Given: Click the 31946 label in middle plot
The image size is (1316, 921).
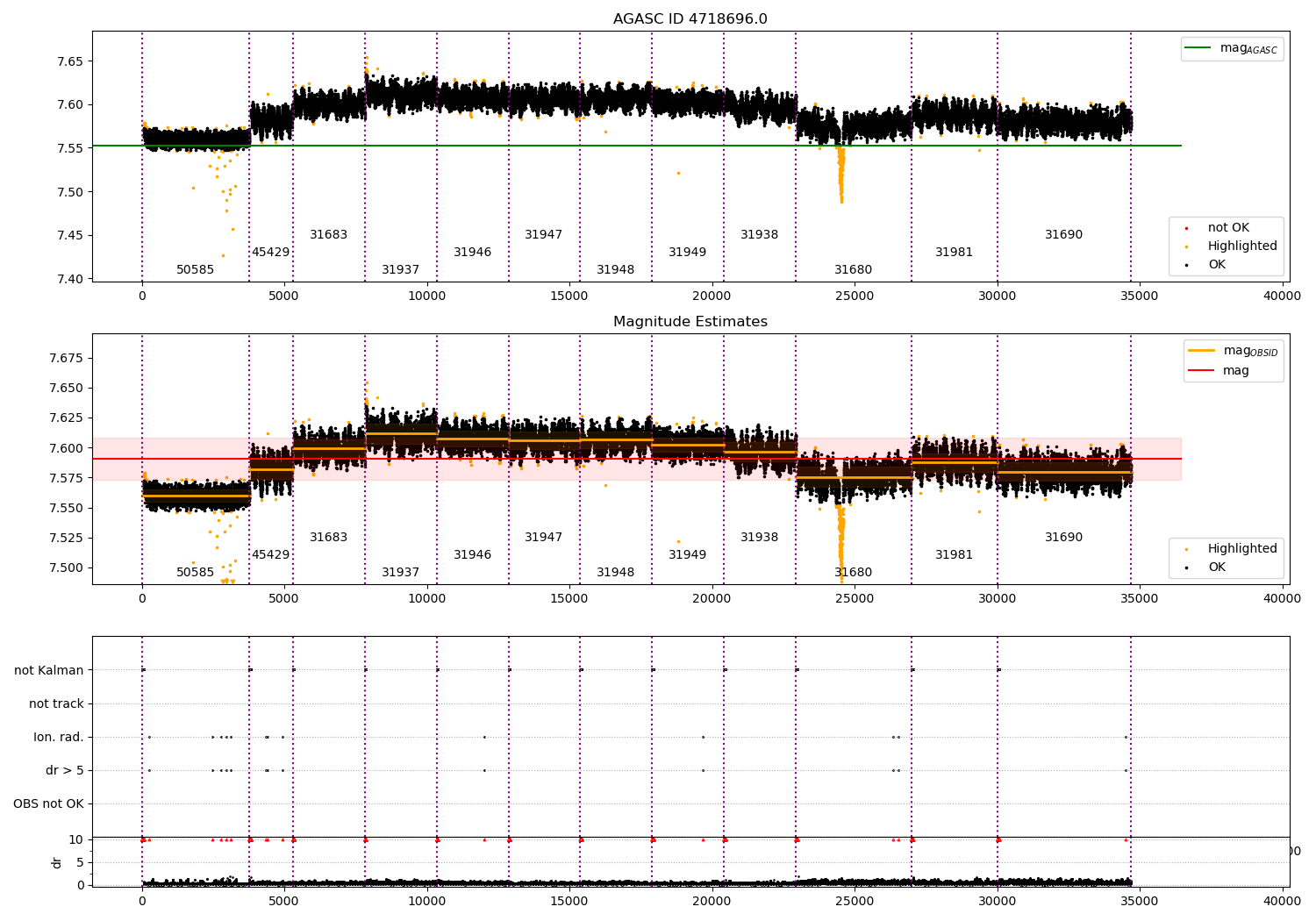Looking at the screenshot, I should pos(472,554).
